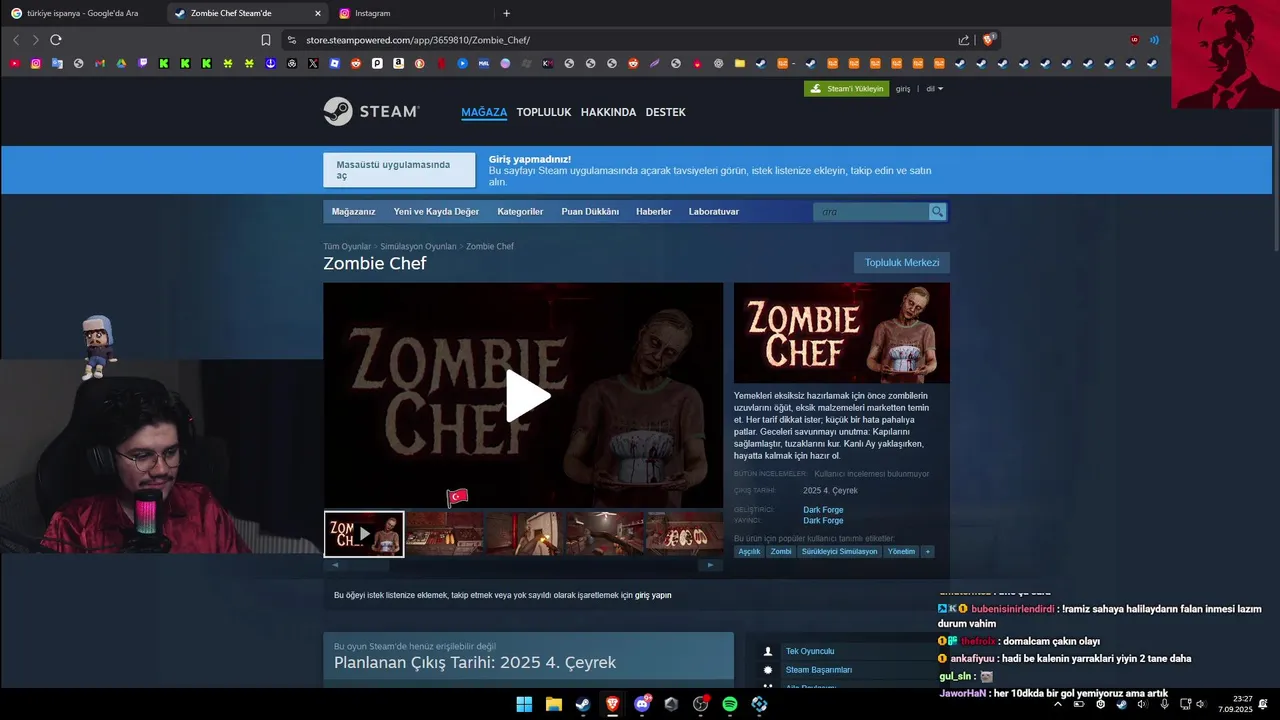The image size is (1280, 720).
Task: Open Google Drive bookmark icon
Action: click(121, 63)
